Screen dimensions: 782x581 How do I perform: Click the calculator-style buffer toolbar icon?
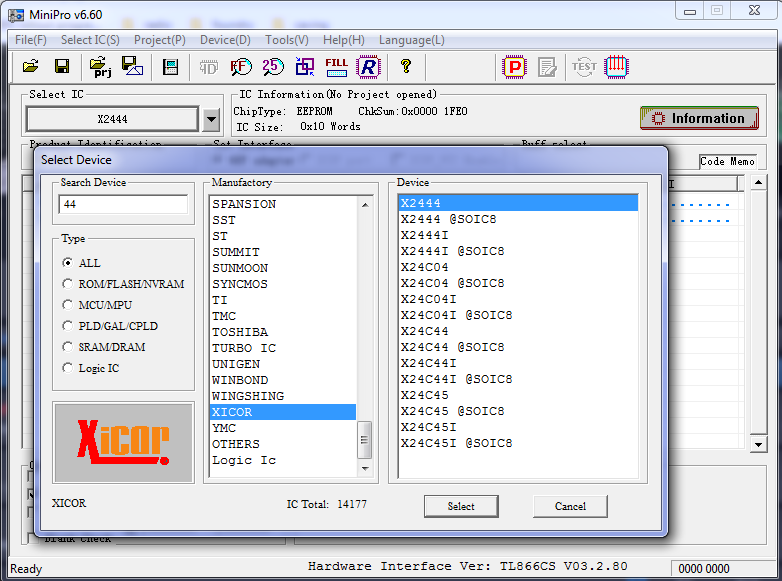[171, 66]
